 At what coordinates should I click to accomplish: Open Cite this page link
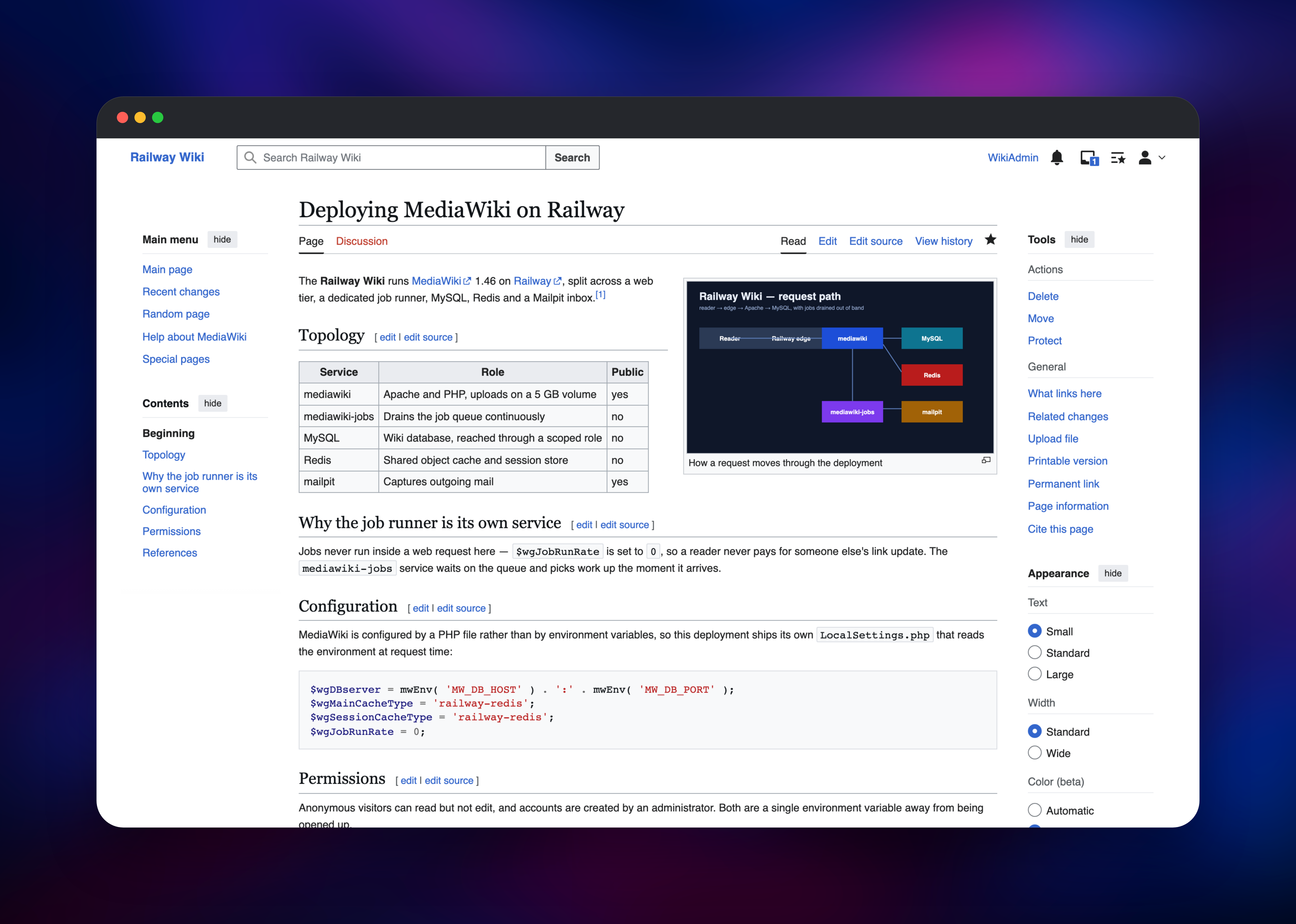(1060, 529)
